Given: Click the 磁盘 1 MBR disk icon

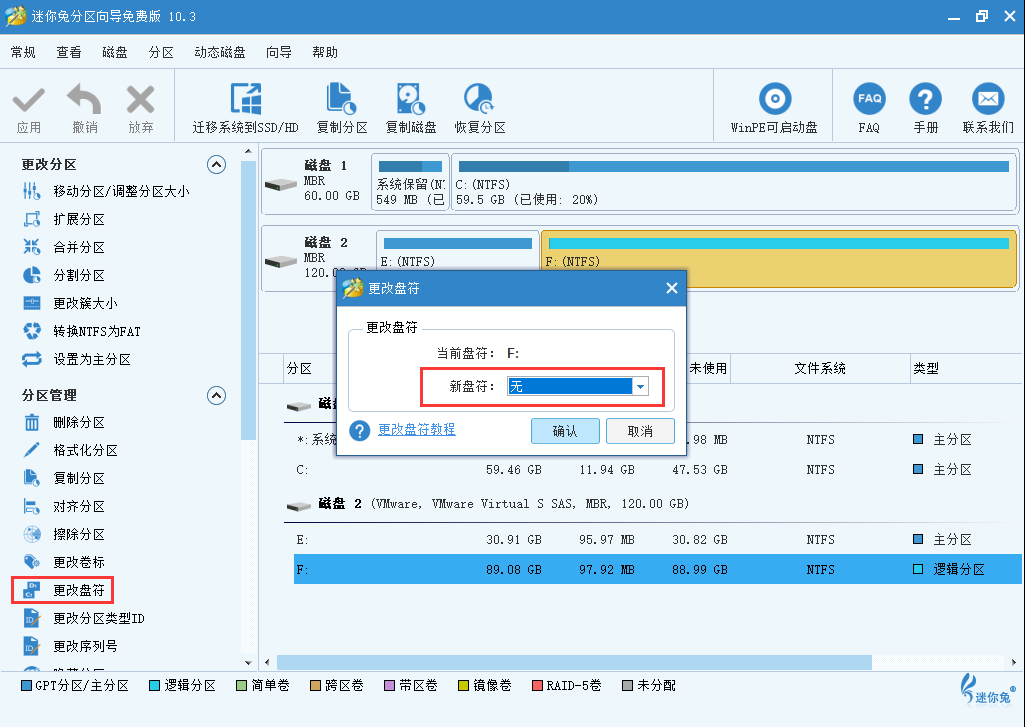Looking at the screenshot, I should pyautogui.click(x=280, y=185).
